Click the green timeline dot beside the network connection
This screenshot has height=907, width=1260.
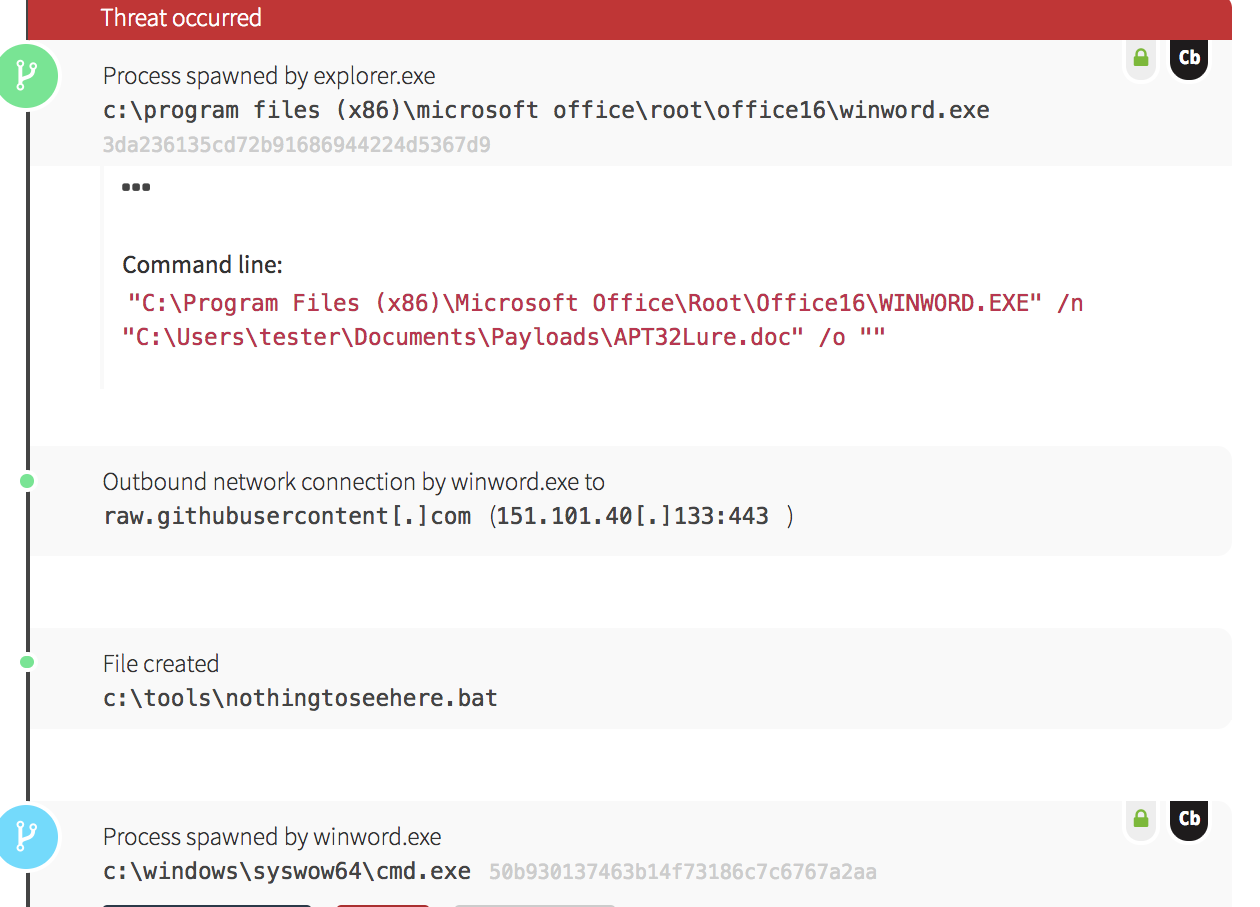pos(27,480)
